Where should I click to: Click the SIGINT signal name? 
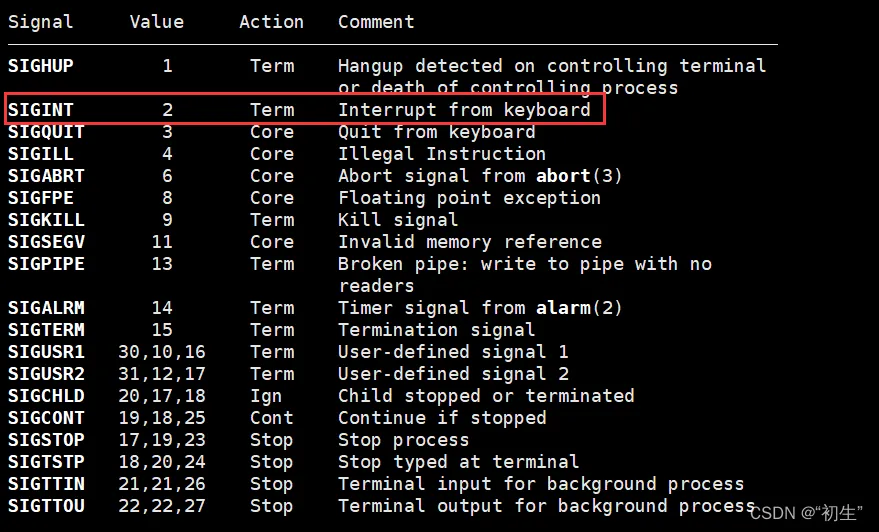[x=40, y=110]
